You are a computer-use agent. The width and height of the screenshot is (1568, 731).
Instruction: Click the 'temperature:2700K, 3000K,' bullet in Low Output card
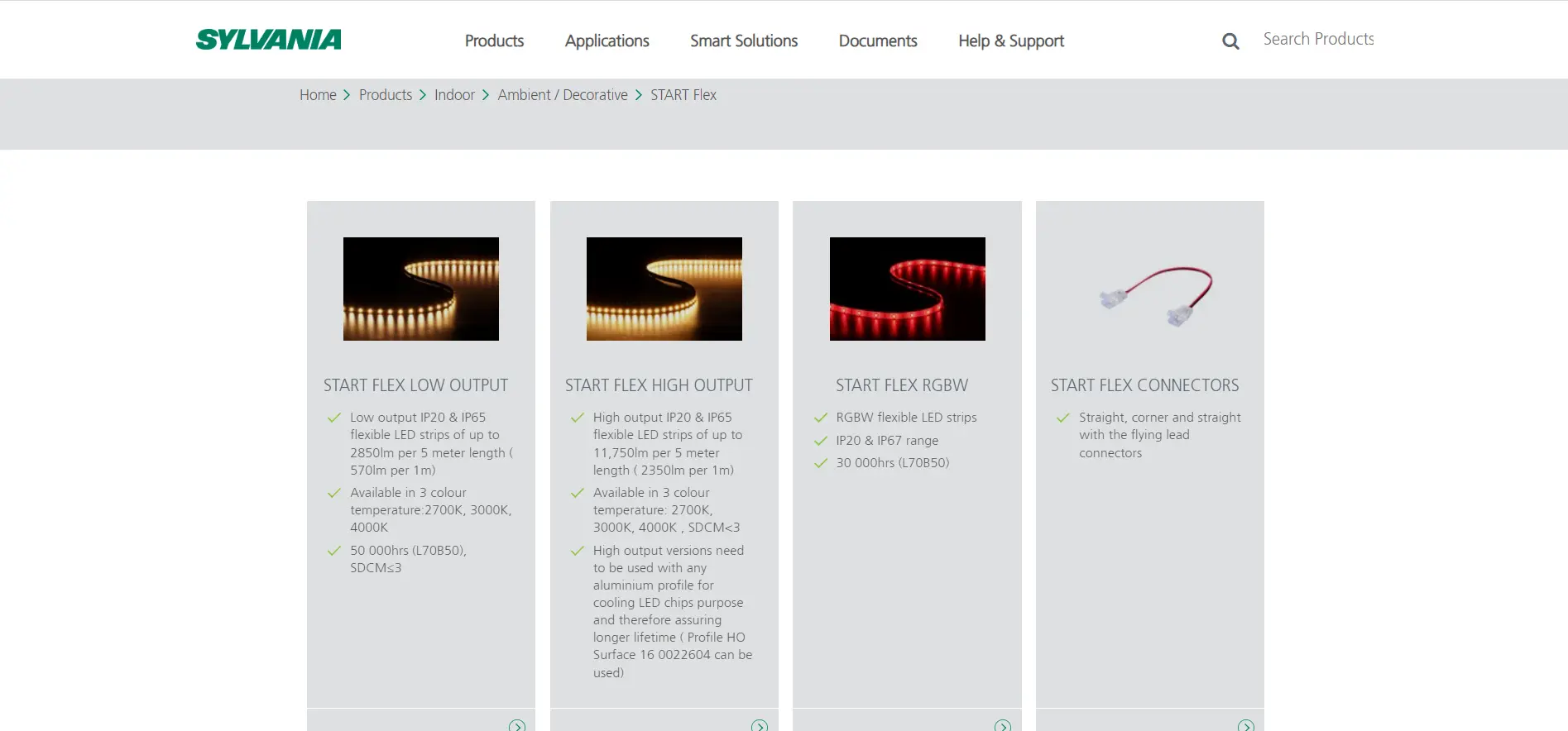tap(430, 510)
